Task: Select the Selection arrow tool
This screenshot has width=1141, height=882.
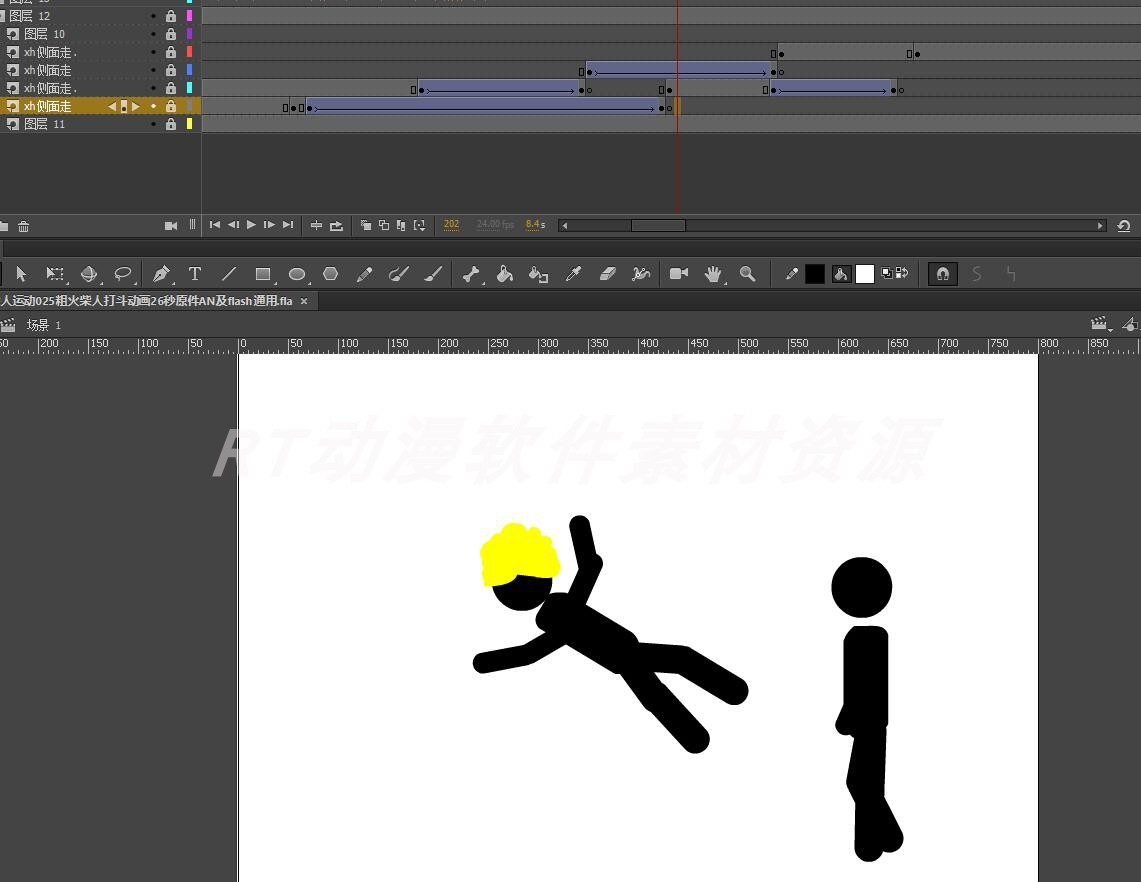Action: 21,274
